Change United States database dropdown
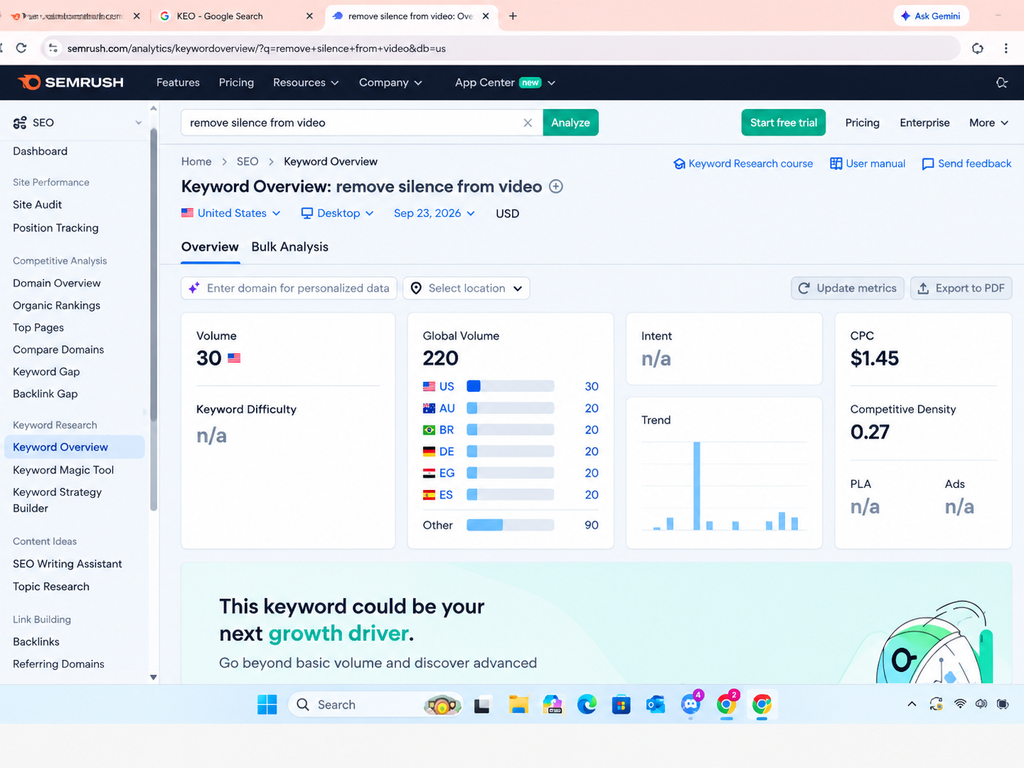The image size is (1024, 768). [x=231, y=213]
